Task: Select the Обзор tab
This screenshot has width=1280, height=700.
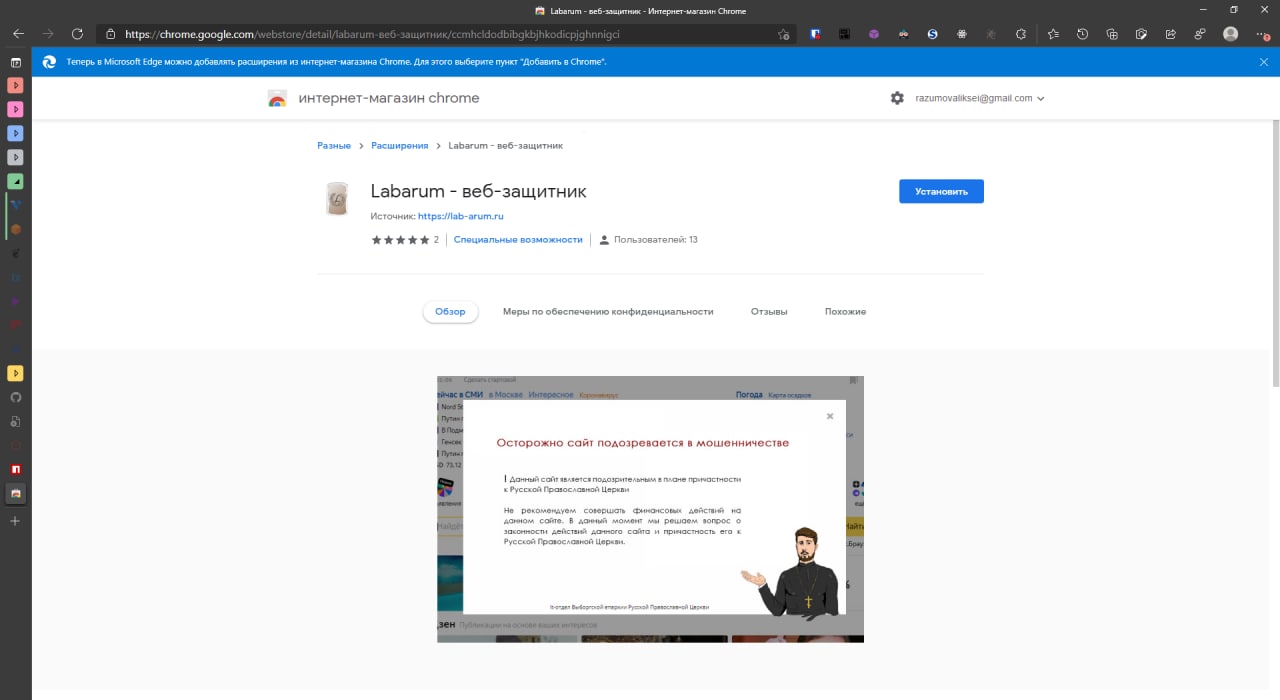Action: pos(450,311)
